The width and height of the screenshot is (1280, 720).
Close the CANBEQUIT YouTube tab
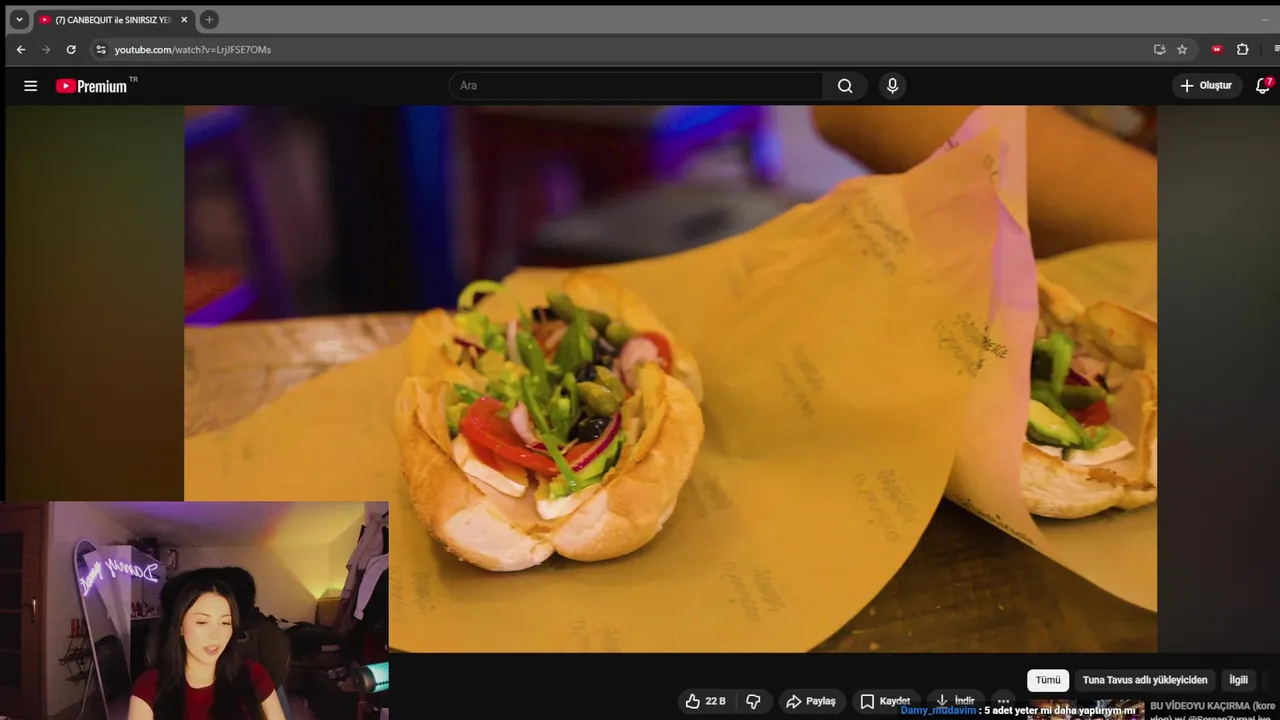click(184, 19)
